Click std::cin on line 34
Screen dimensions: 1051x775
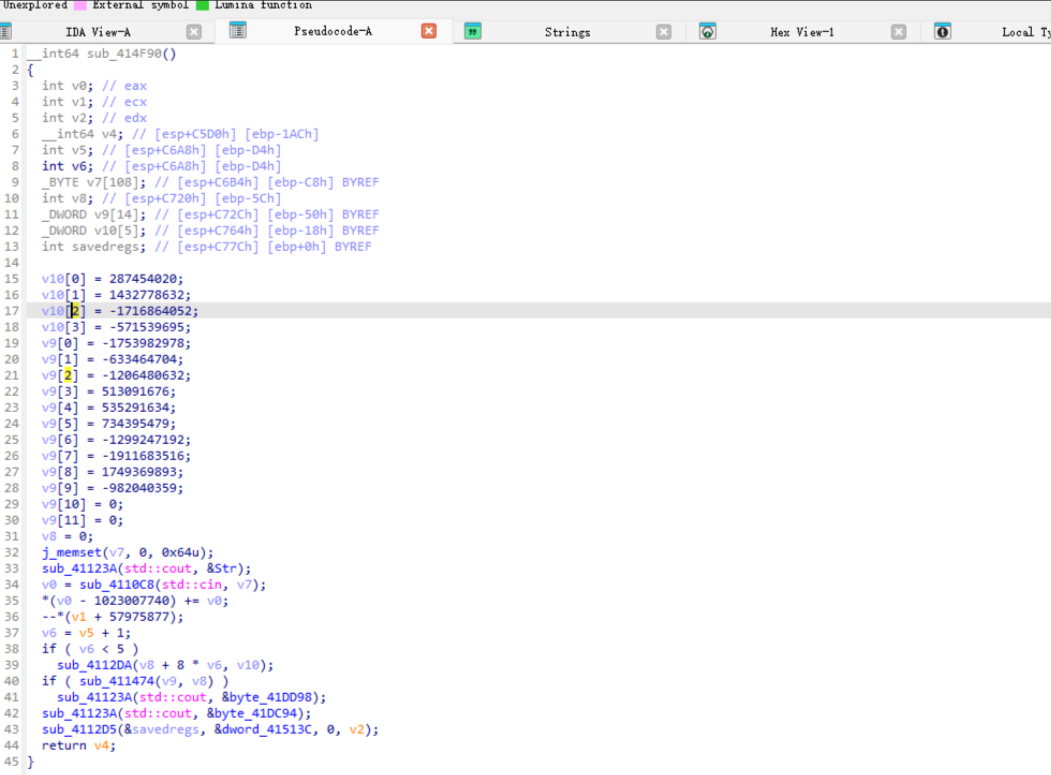click(191, 585)
